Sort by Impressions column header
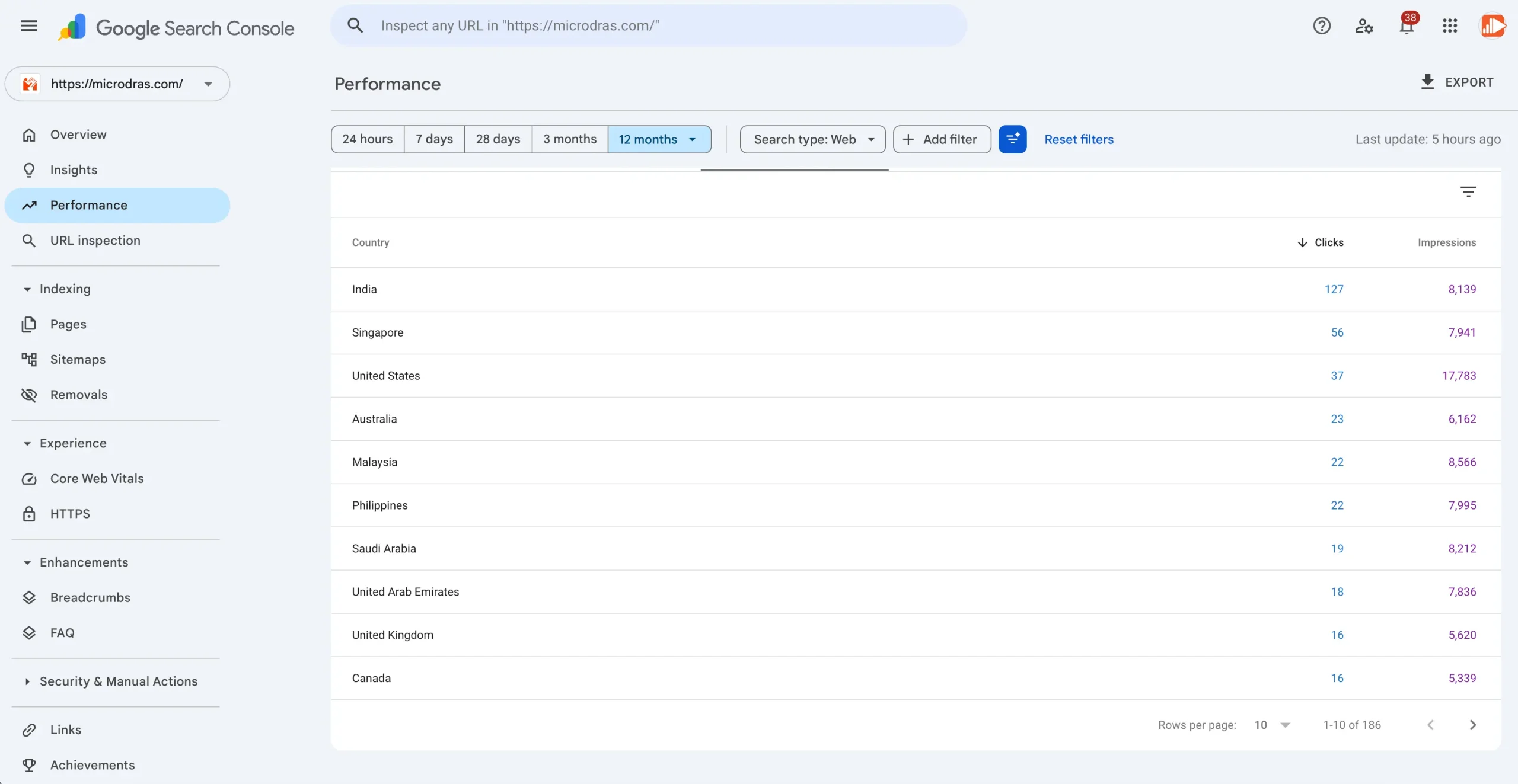Screen dimensions: 1518x784 click(x=1447, y=242)
